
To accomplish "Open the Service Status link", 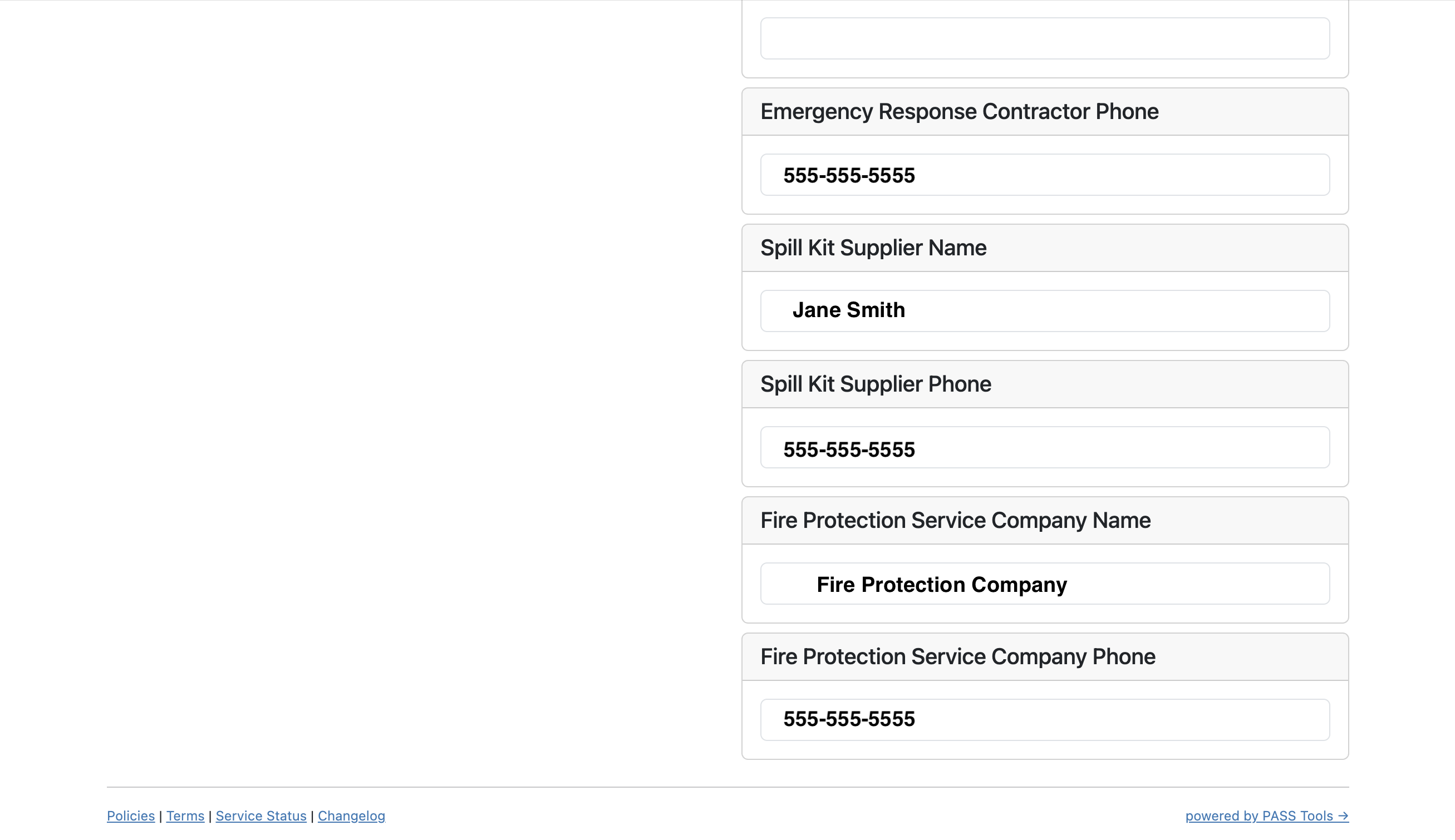I will pyautogui.click(x=261, y=816).
